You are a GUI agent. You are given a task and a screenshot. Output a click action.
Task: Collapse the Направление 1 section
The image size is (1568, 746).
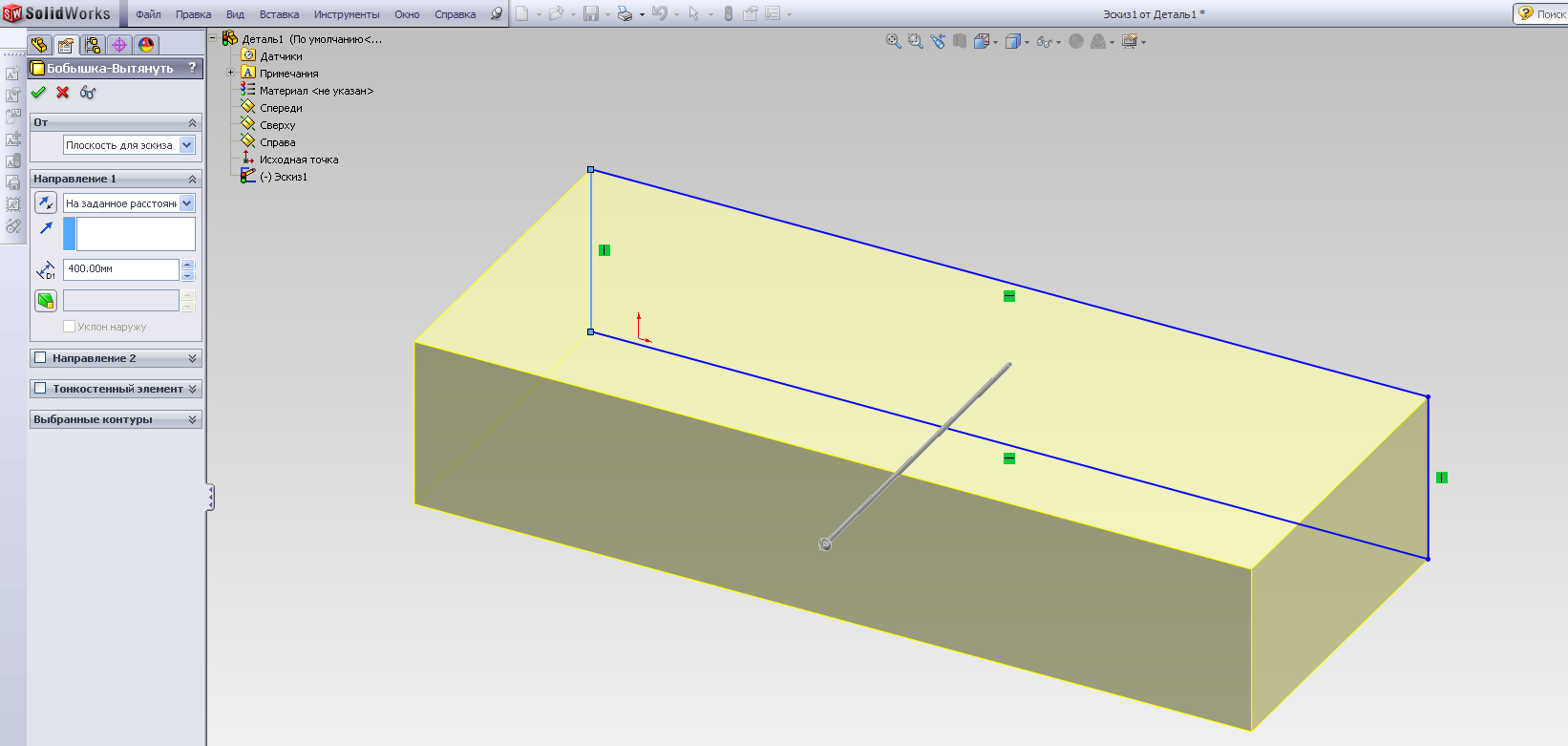click(192, 179)
